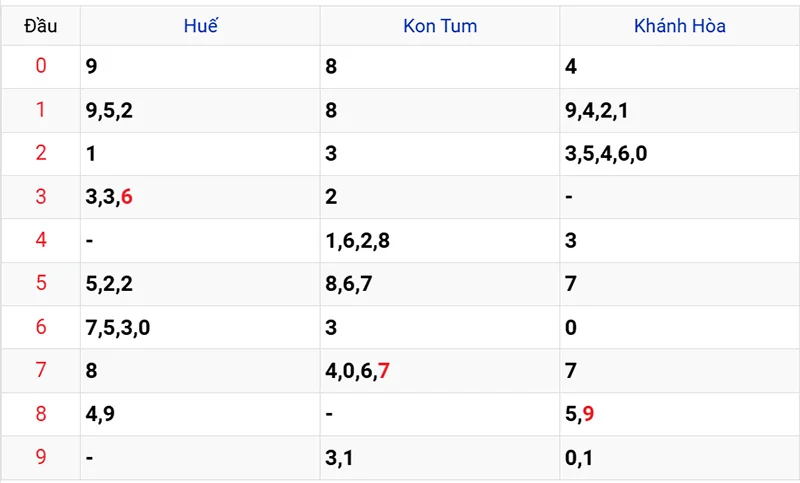Click the Huế column header

[200, 26]
